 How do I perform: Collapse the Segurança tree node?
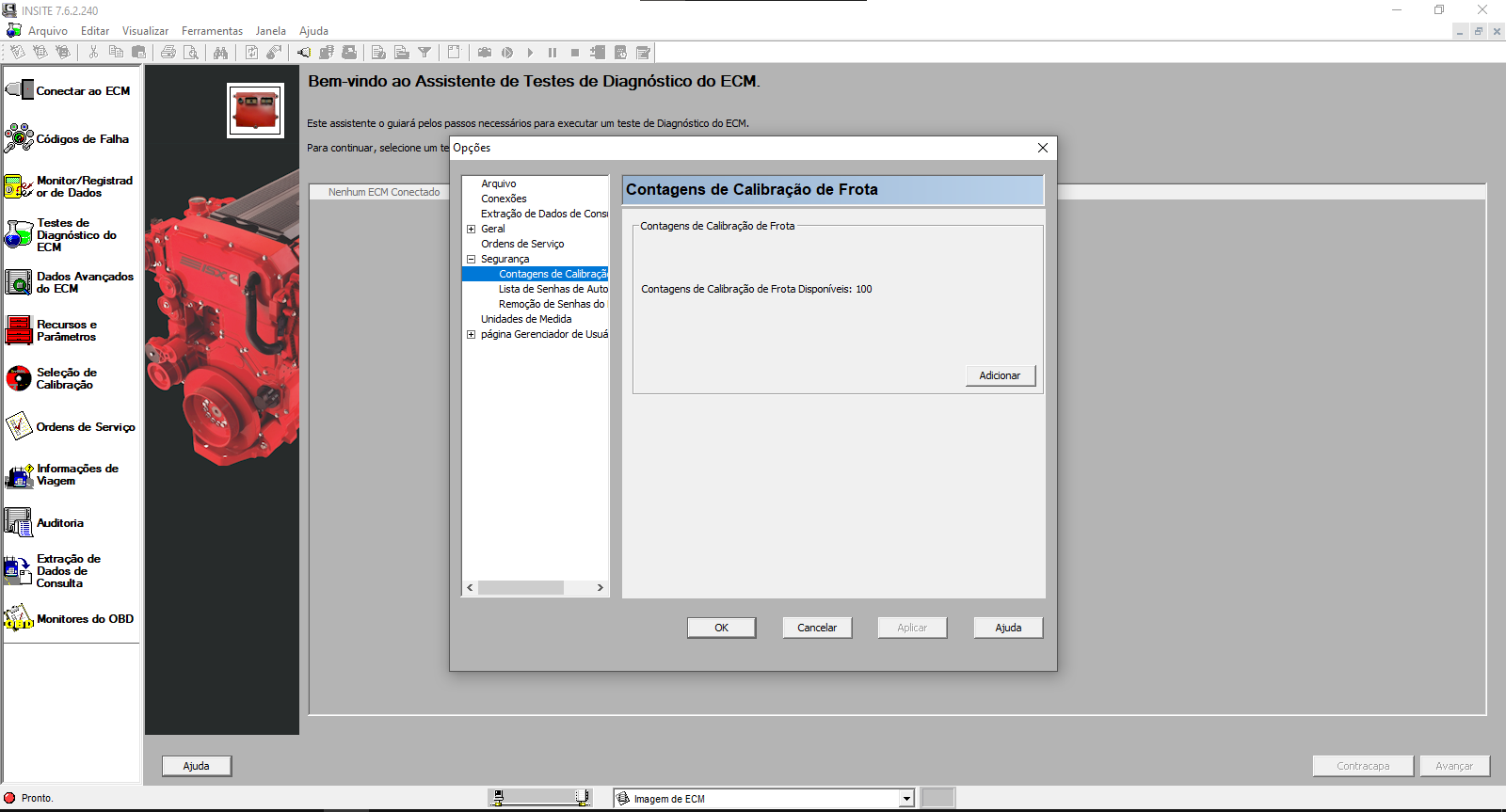click(x=471, y=259)
